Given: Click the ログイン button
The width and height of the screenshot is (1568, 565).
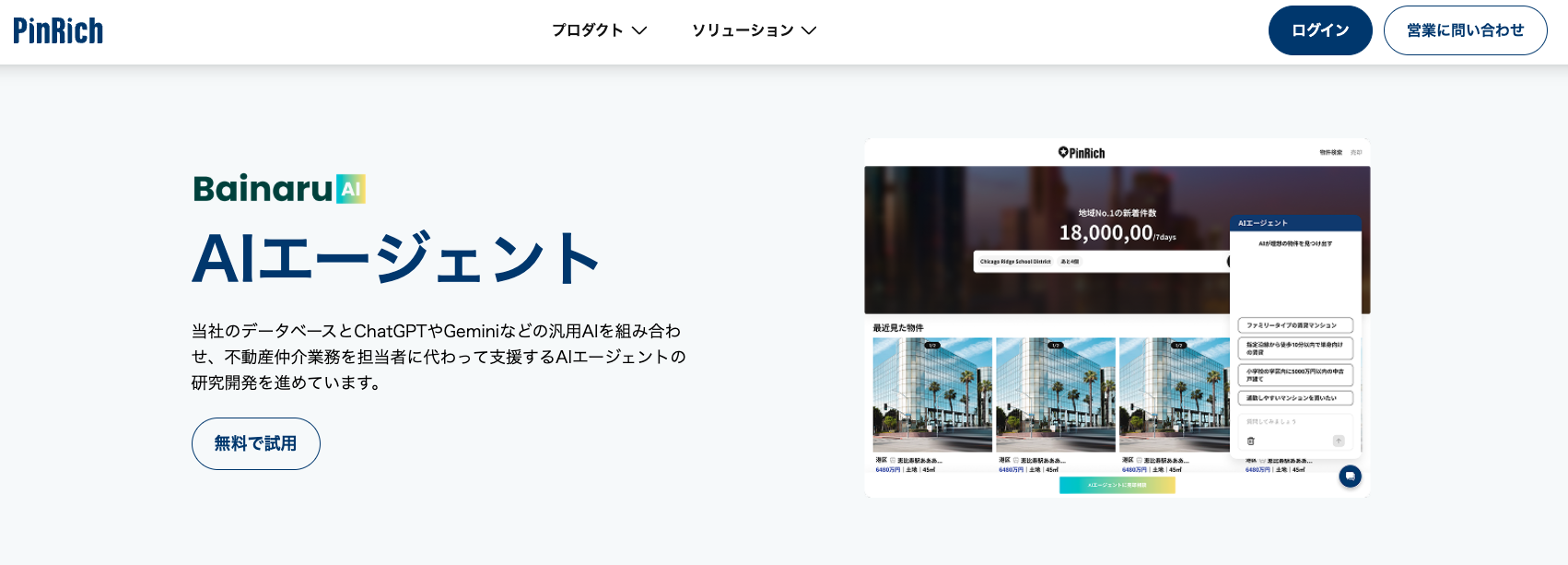Looking at the screenshot, I should tap(1320, 30).
